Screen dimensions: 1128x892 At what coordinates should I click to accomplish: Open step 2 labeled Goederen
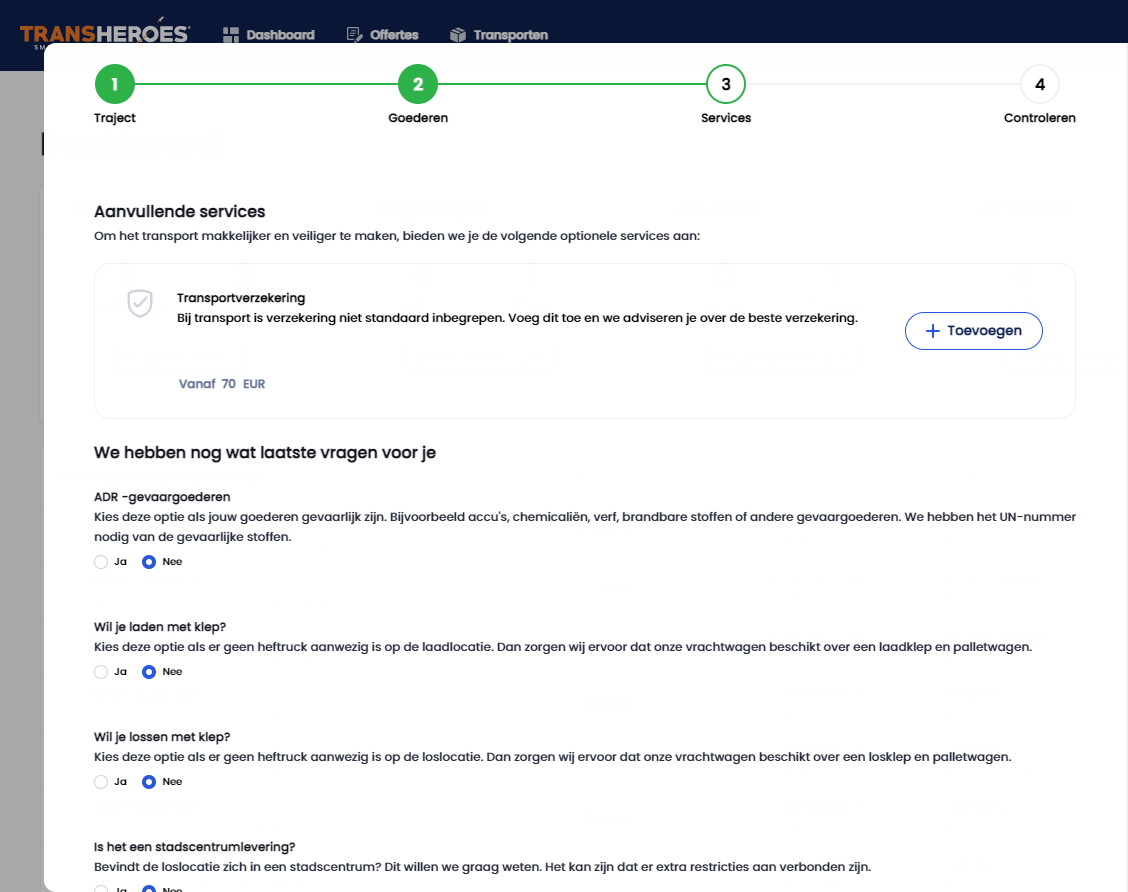[418, 85]
